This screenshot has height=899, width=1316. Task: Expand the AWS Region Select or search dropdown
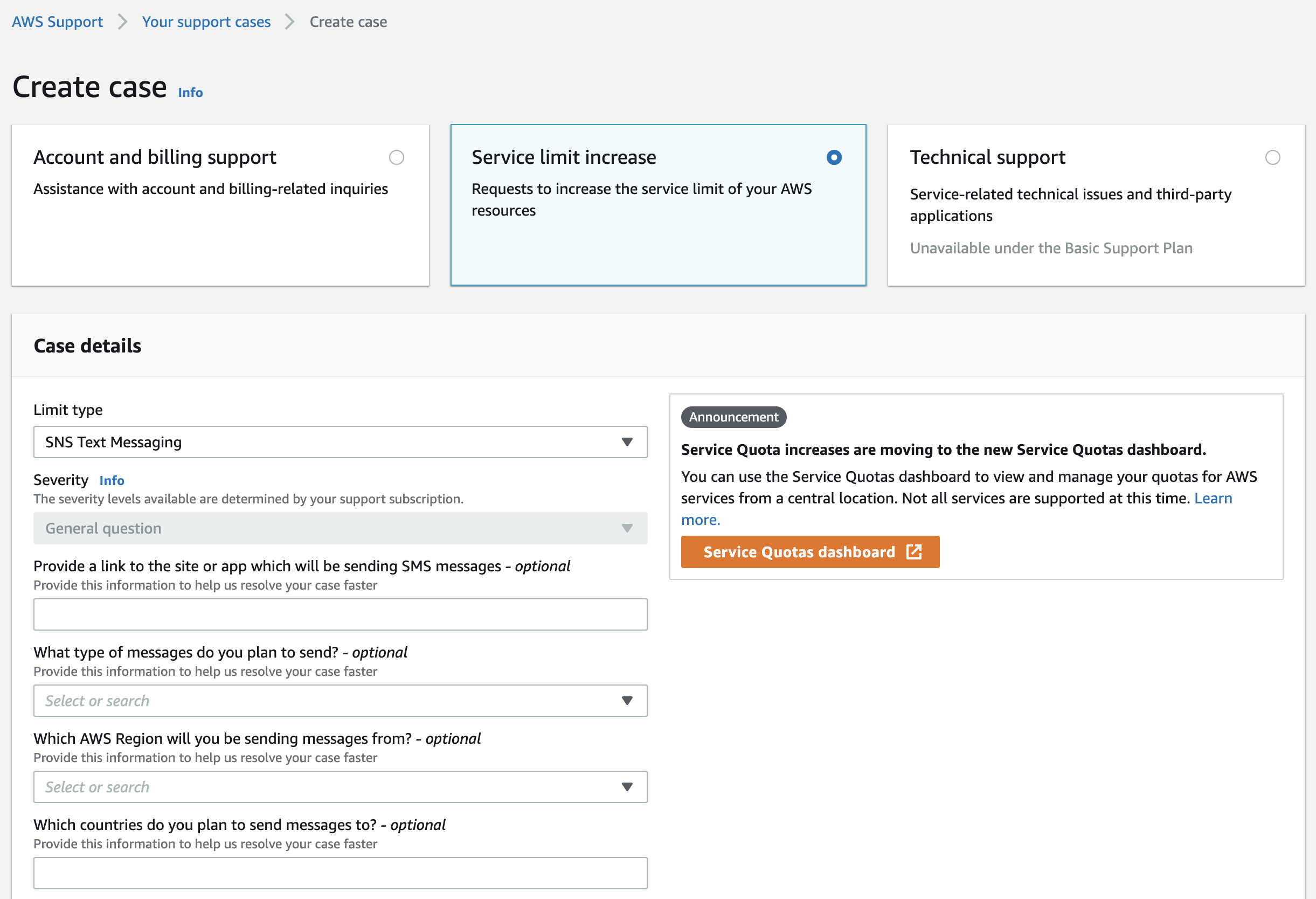pyautogui.click(x=340, y=787)
